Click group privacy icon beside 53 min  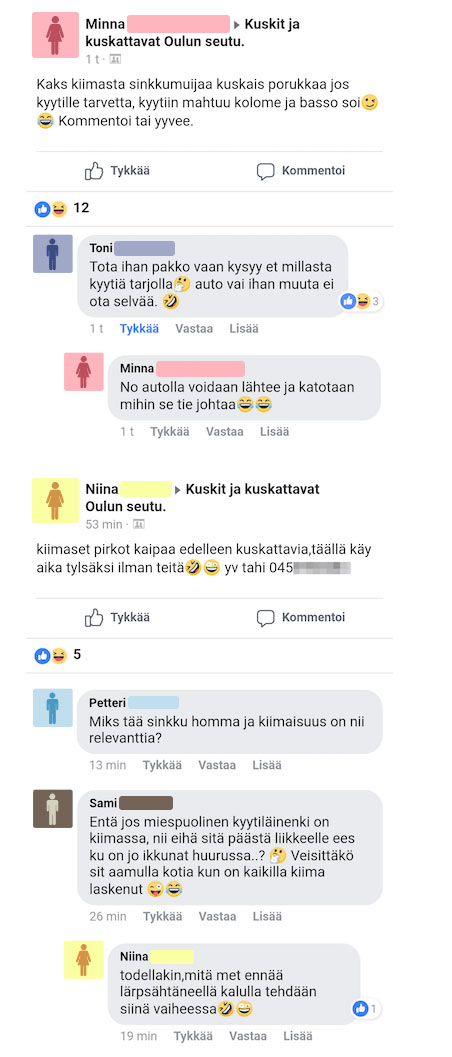pyautogui.click(x=137, y=524)
